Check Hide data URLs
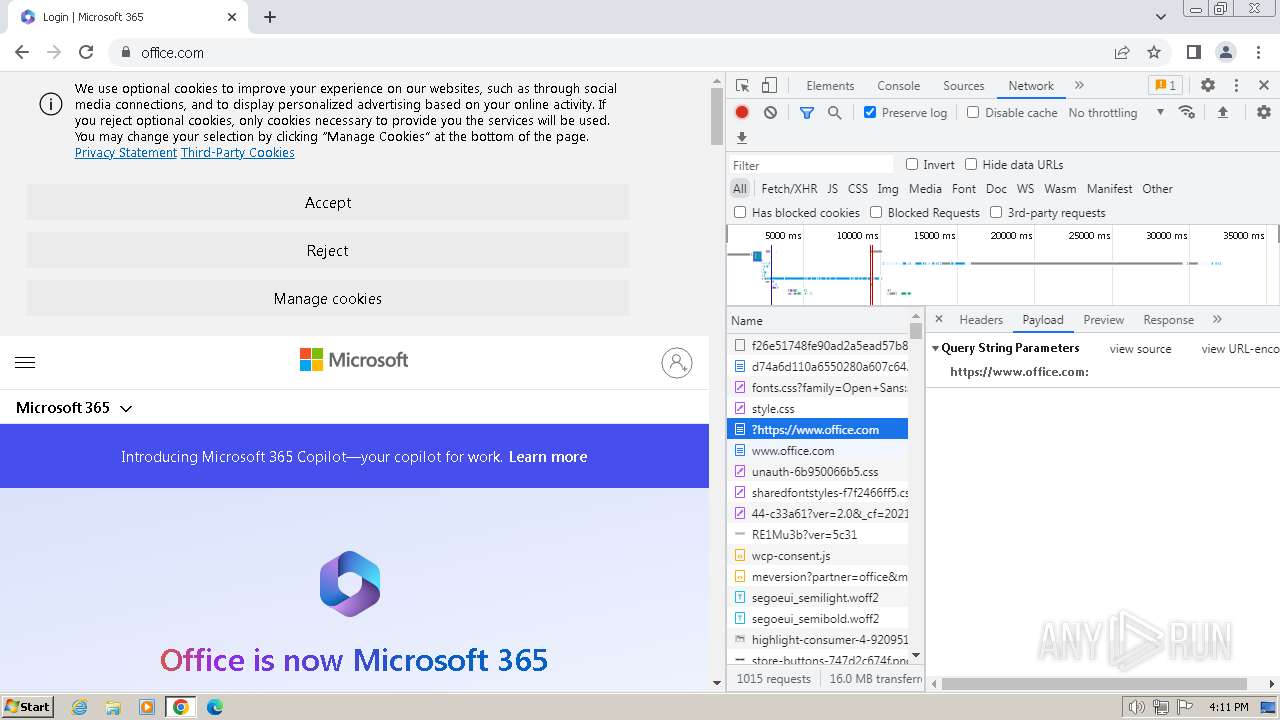 tap(971, 164)
